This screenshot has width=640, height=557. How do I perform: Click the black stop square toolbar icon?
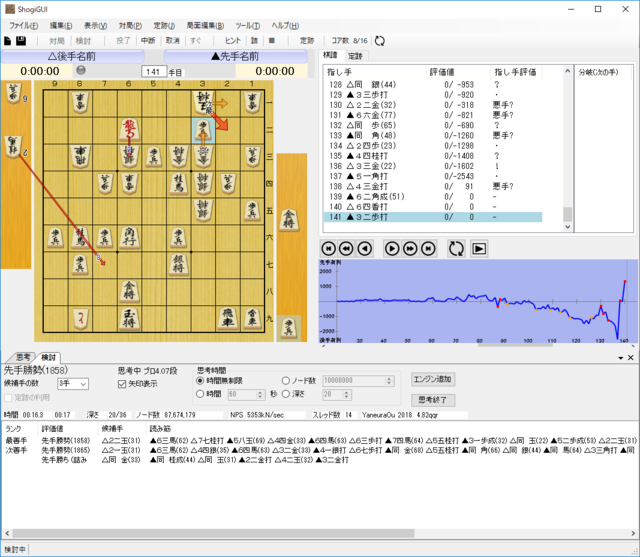click(272, 41)
